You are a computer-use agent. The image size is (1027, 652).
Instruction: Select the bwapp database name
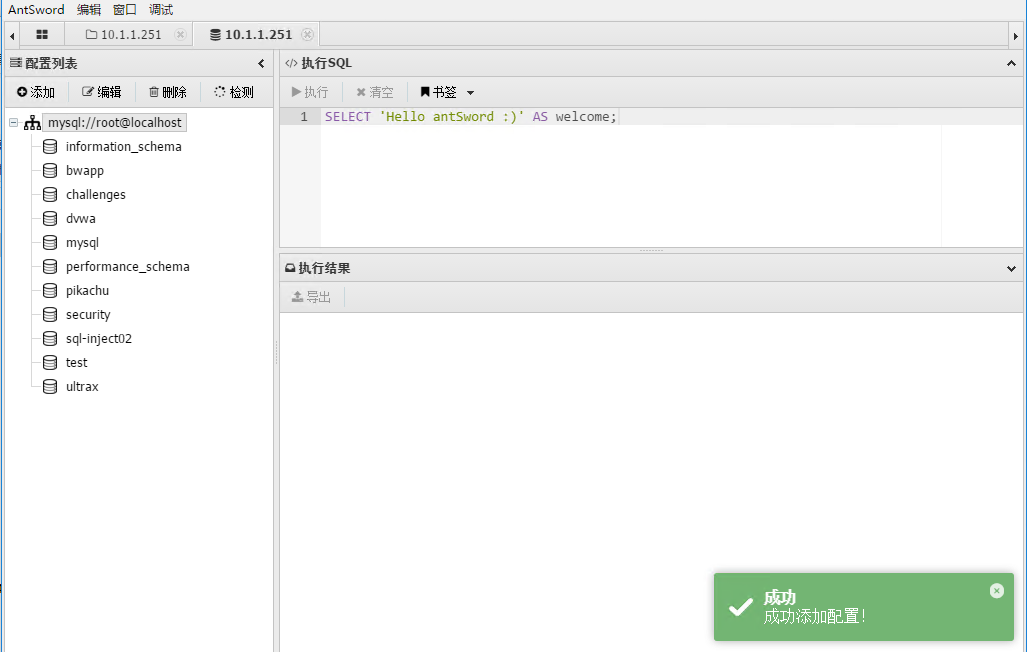click(85, 171)
